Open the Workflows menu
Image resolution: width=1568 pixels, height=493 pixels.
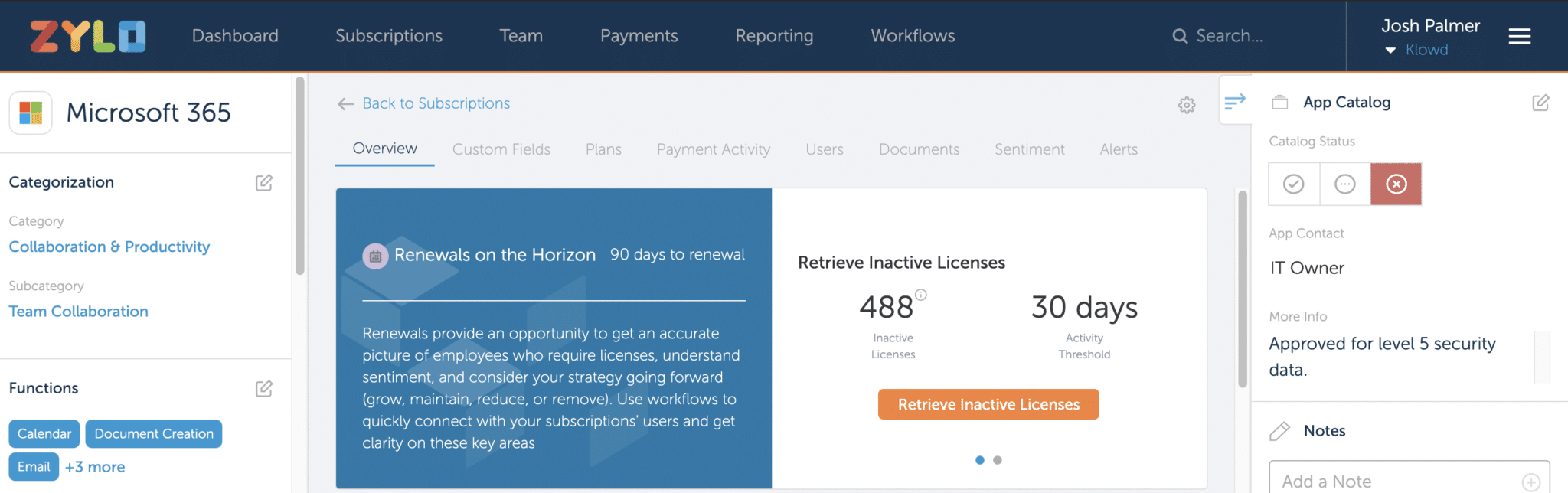point(913,36)
